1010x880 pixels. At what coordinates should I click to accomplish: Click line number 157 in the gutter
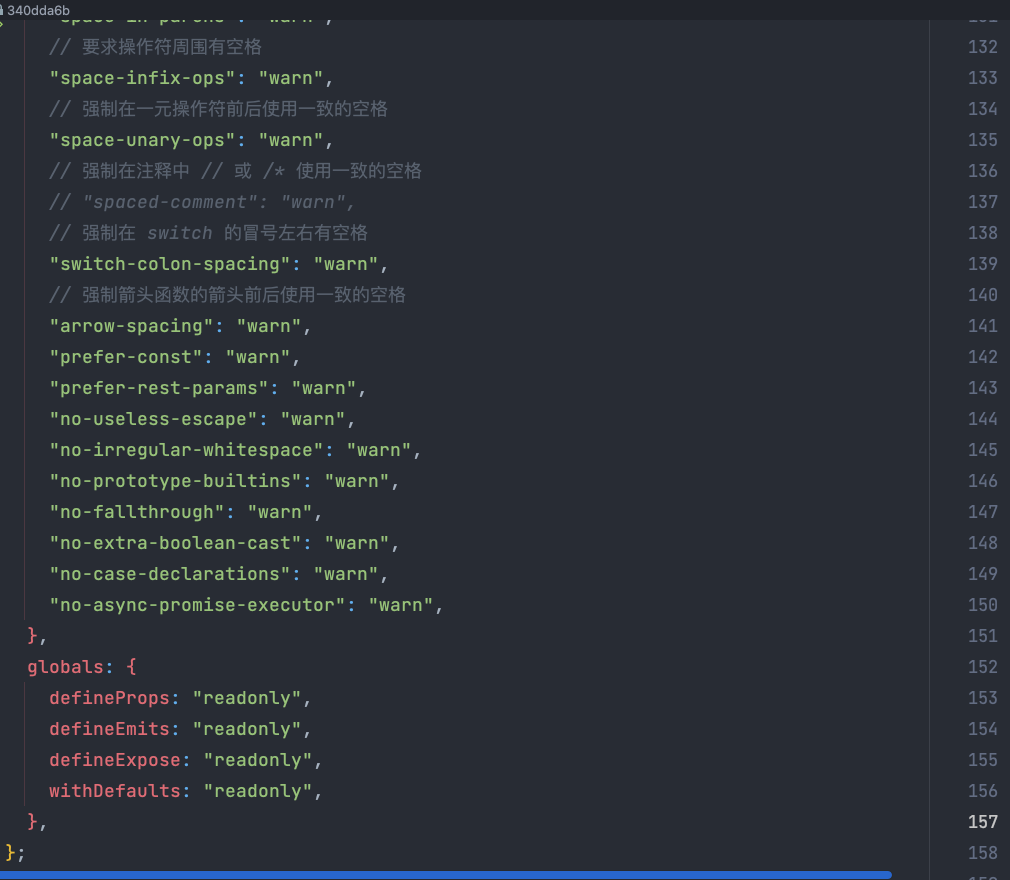coord(982,821)
